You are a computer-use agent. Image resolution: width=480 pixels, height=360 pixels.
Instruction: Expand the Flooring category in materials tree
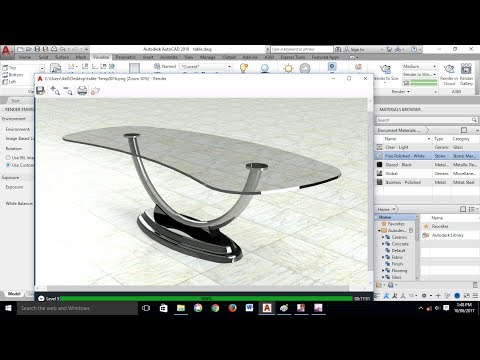pos(383,271)
